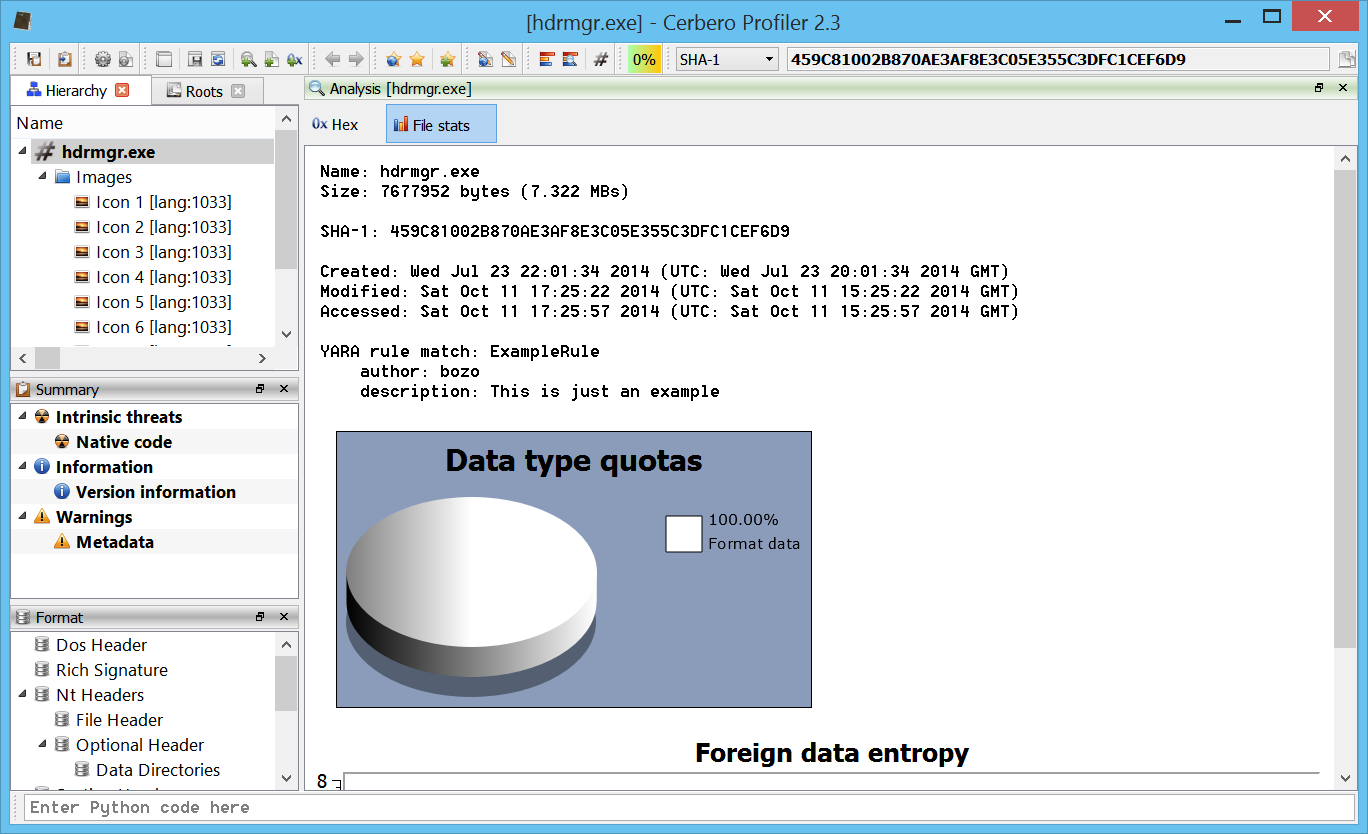Screen dimensions: 1368x834
Task: Select the Metadata warning
Action: tap(115, 542)
